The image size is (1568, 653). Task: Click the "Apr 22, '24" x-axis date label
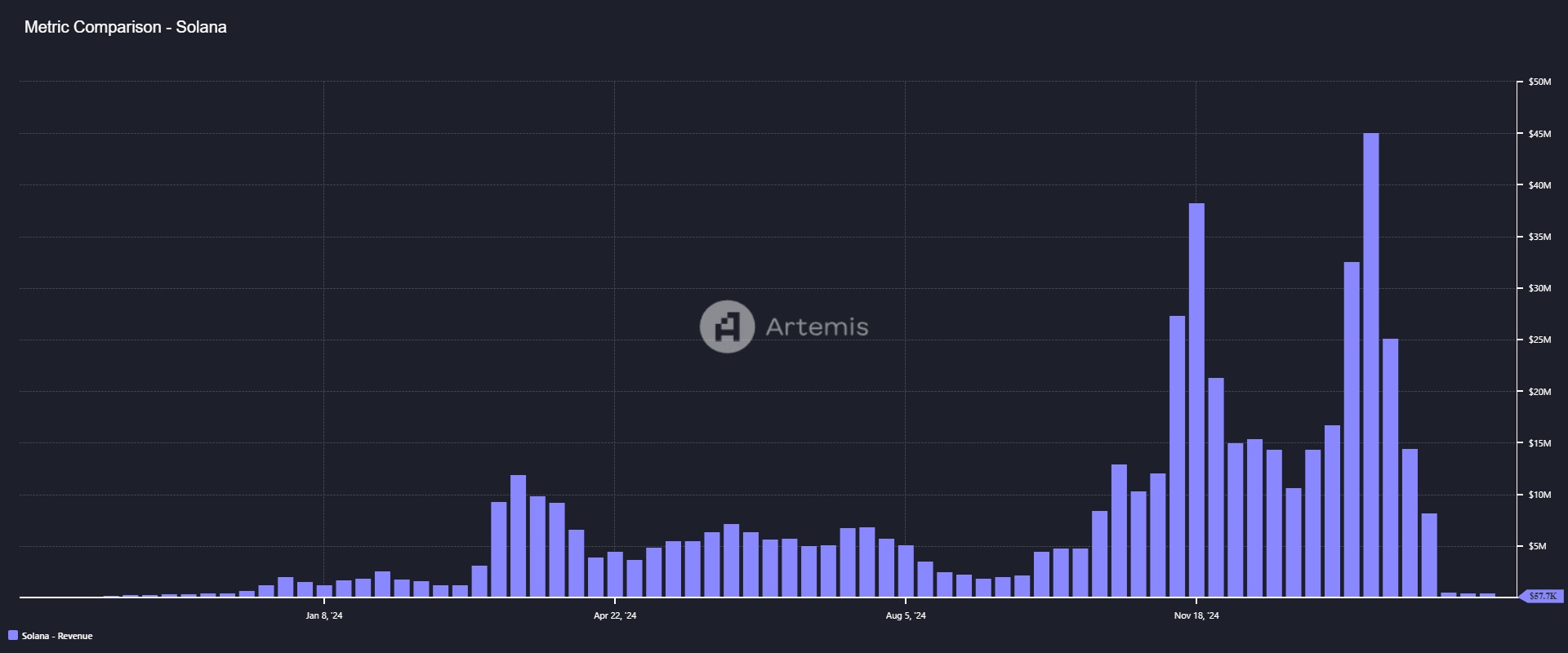(615, 615)
